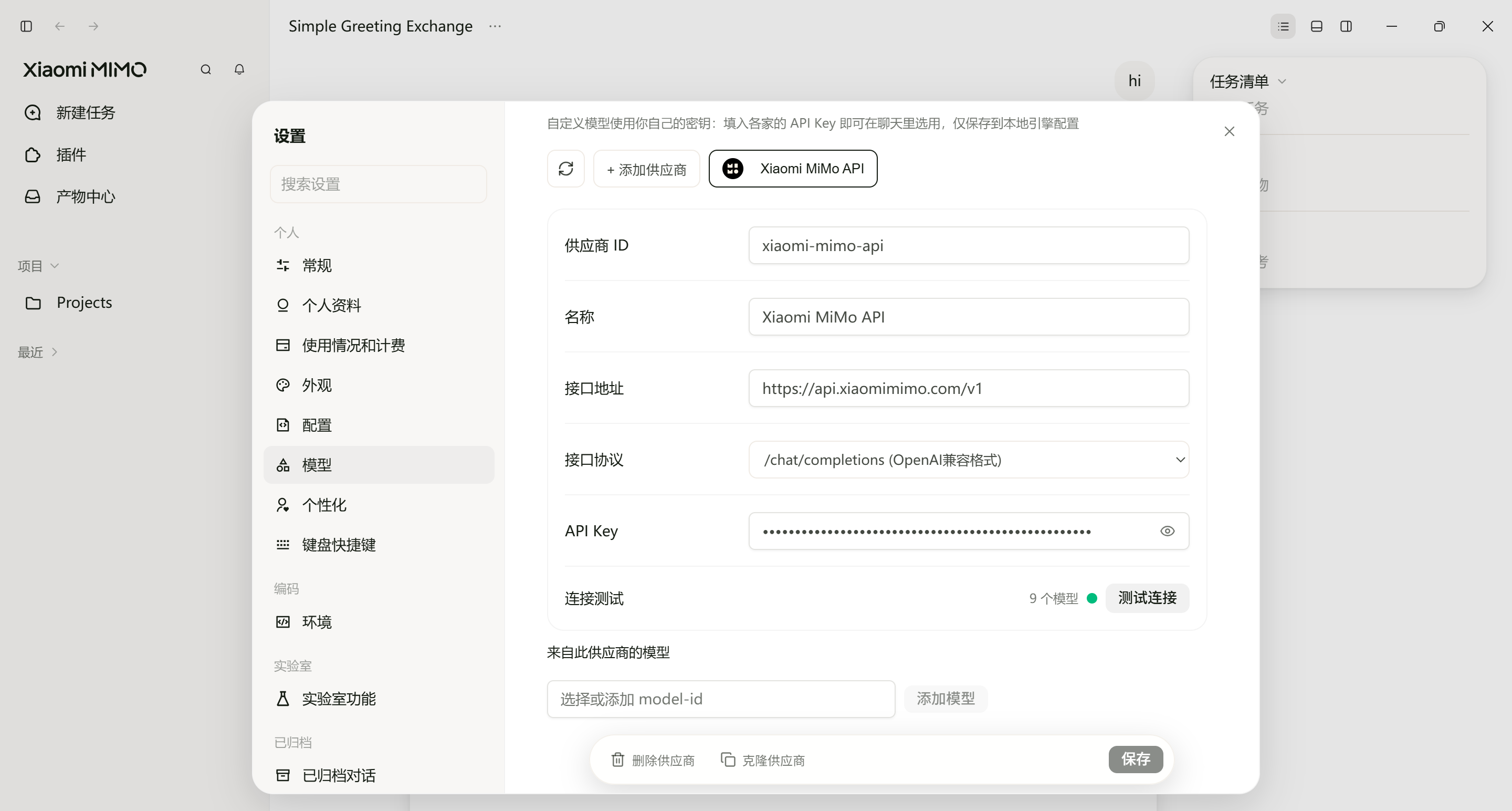Toggle the left sidebar panel icon

point(26,26)
